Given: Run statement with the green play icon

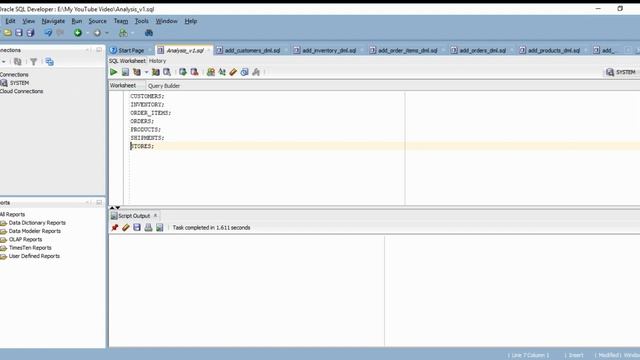Looking at the screenshot, I should point(113,72).
